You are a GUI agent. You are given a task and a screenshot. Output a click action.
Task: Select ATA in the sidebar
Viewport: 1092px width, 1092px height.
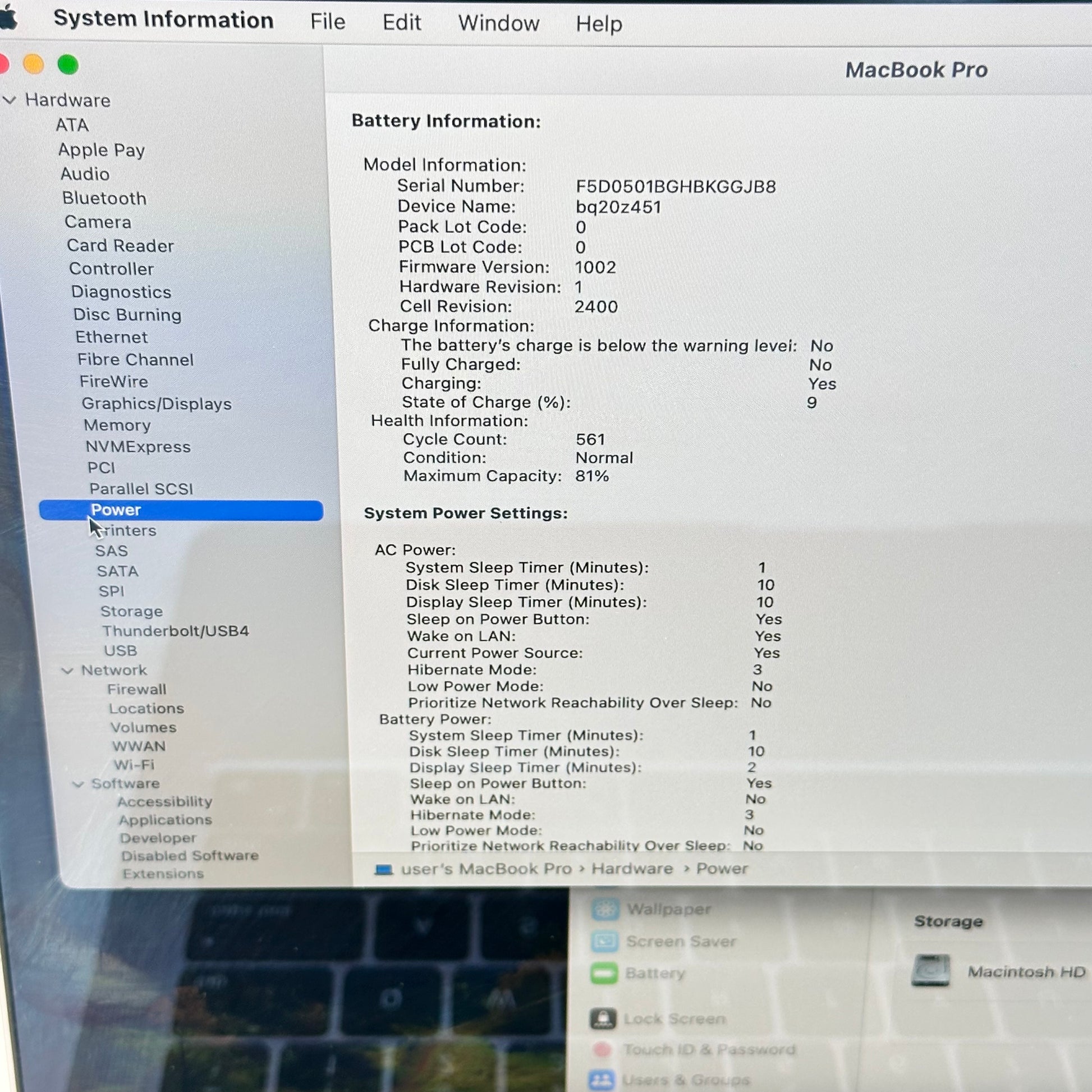[72, 125]
